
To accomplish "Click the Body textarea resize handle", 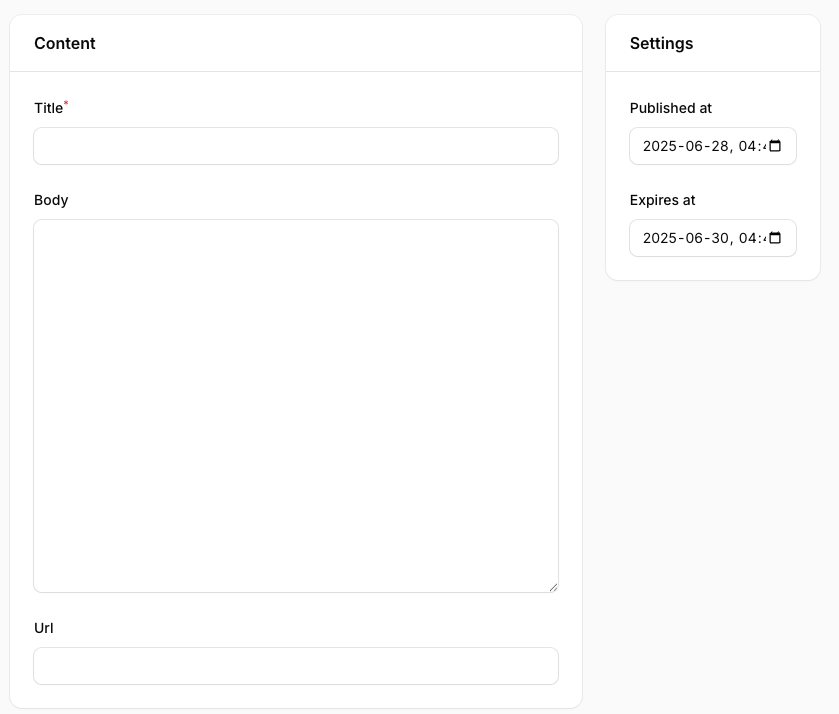I will tap(552, 587).
